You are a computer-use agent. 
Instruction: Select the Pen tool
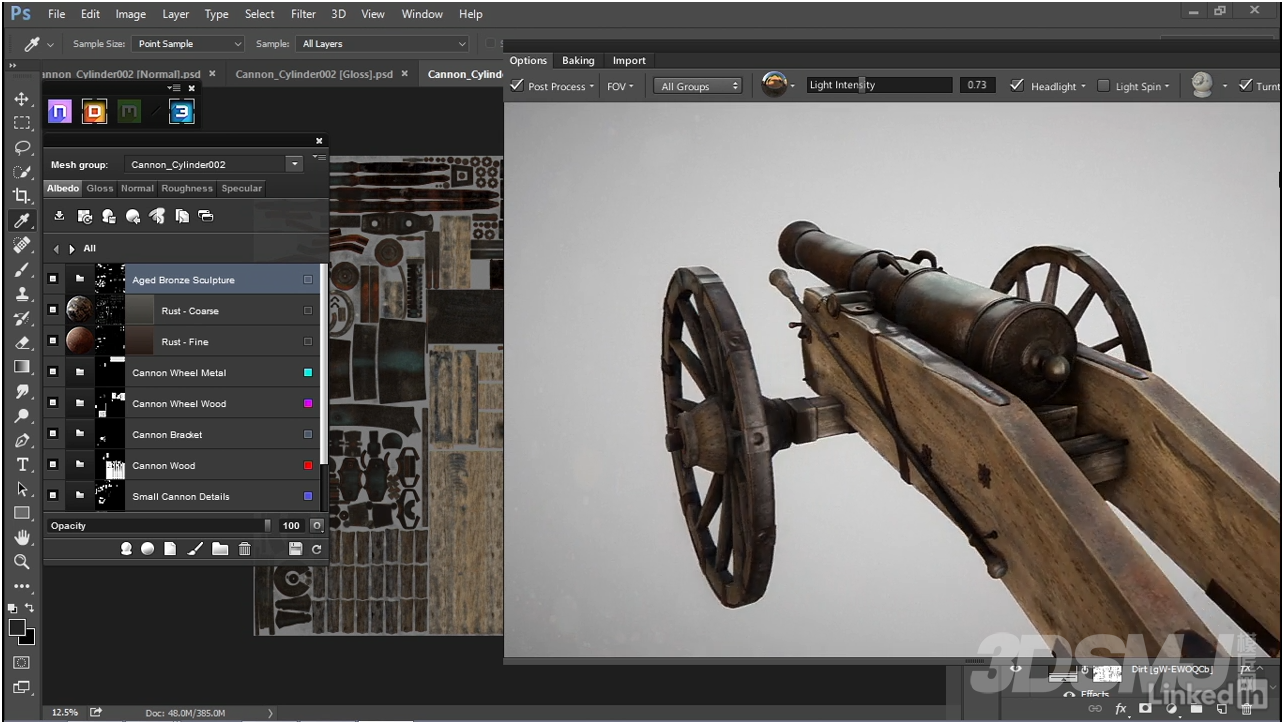point(21,440)
